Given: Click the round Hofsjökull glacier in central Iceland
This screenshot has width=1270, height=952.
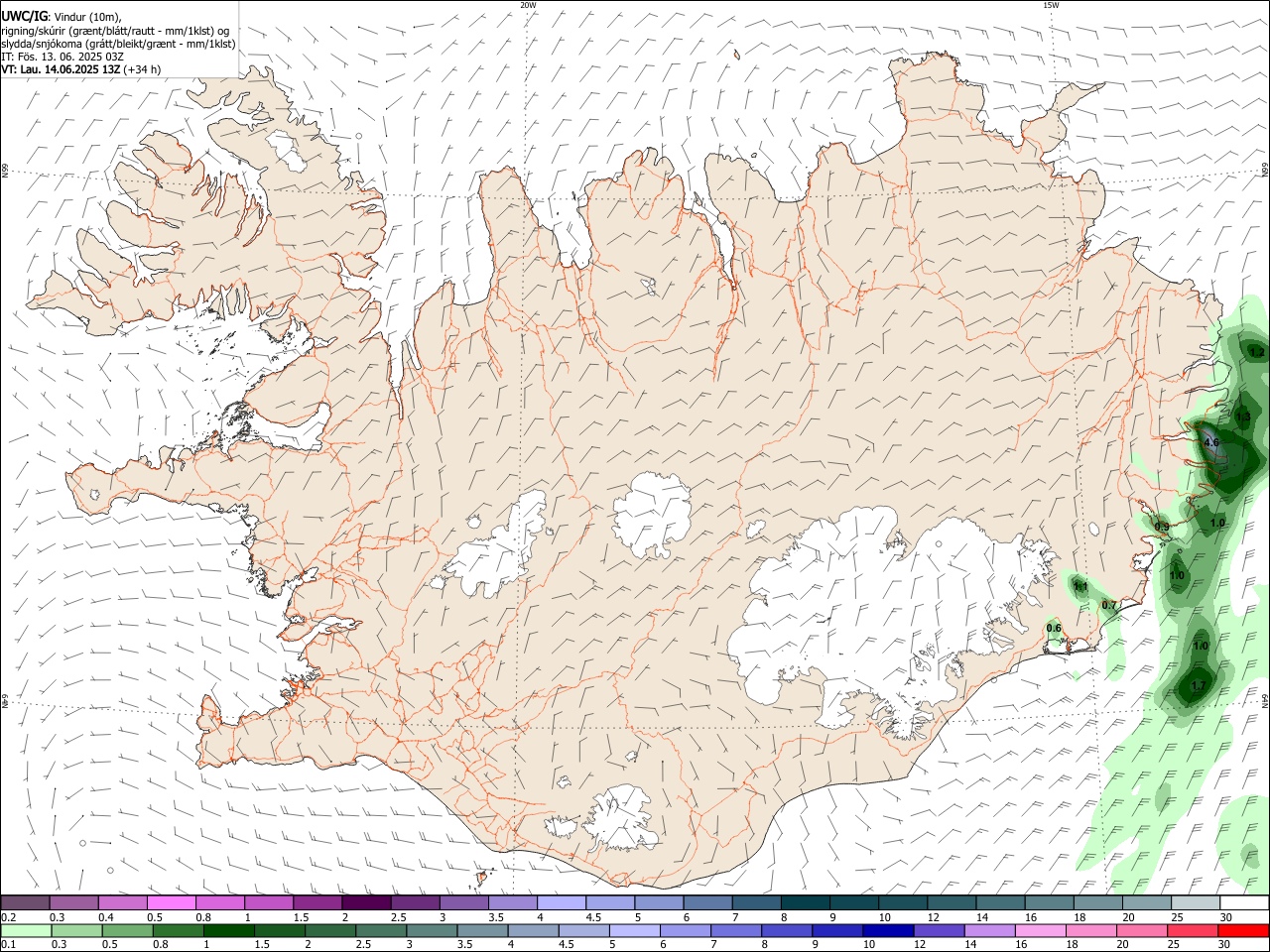Looking at the screenshot, I should click(x=652, y=514).
